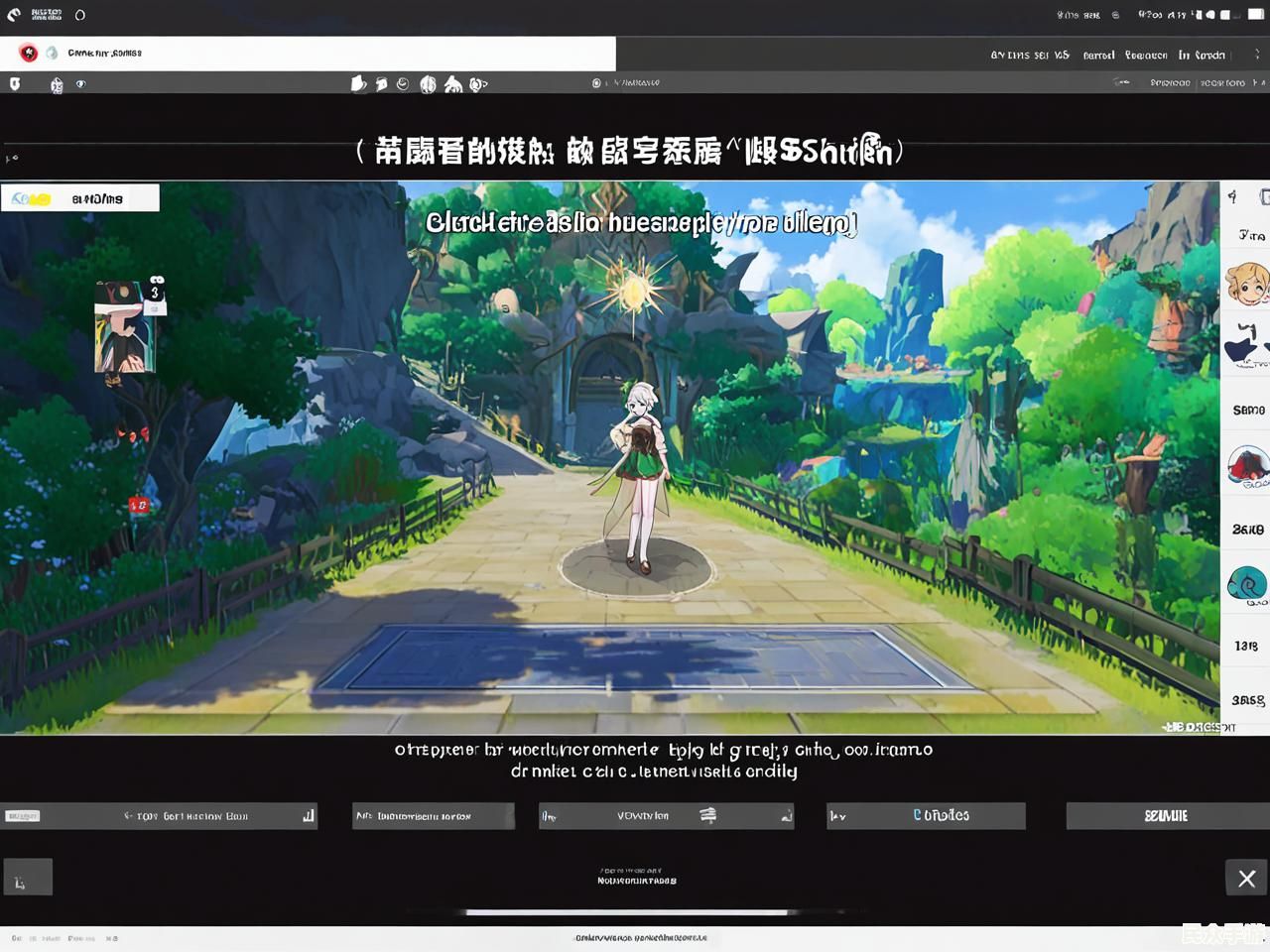Image resolution: width=1270 pixels, height=952 pixels.
Task: Click the lower red marker near the fence
Action: pos(139,506)
